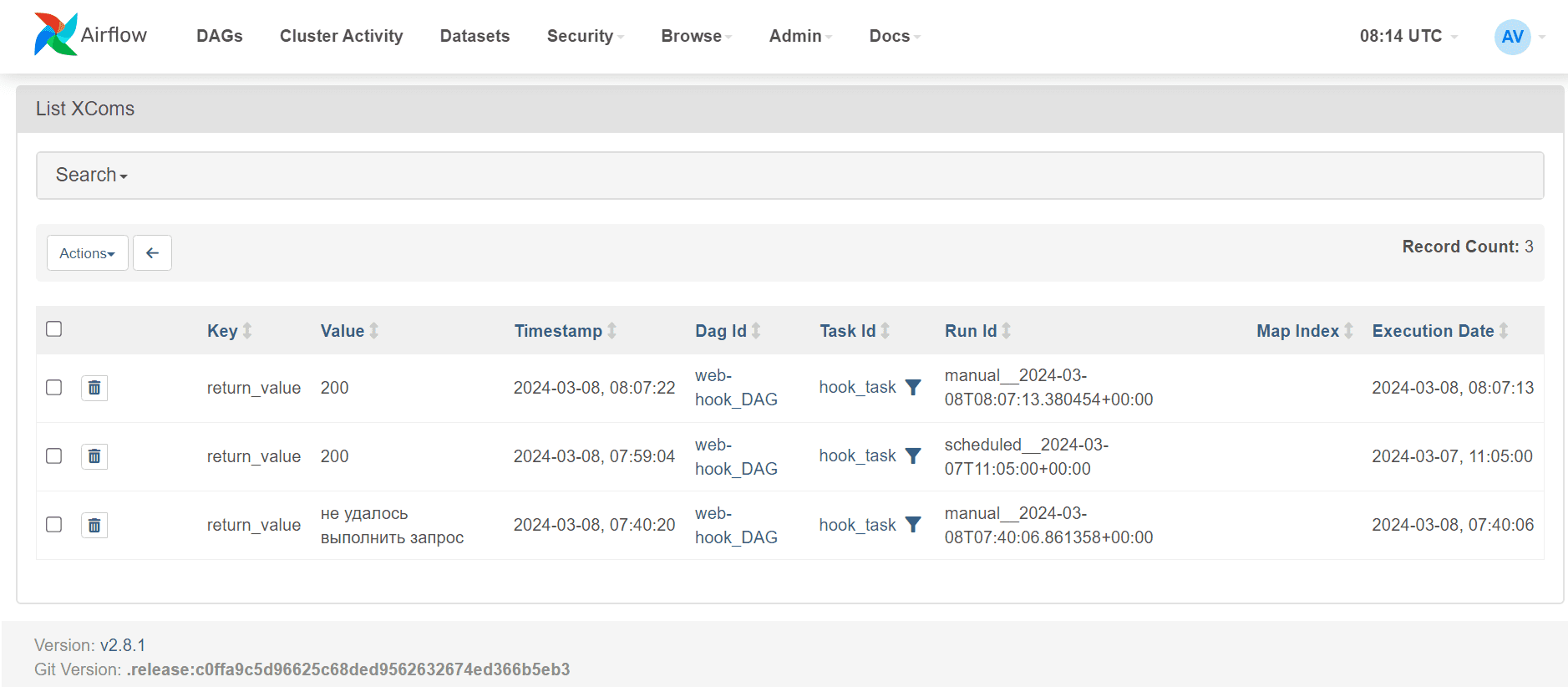1568x687 pixels.
Task: Sort by Timestamp column arrows
Action: (x=611, y=331)
